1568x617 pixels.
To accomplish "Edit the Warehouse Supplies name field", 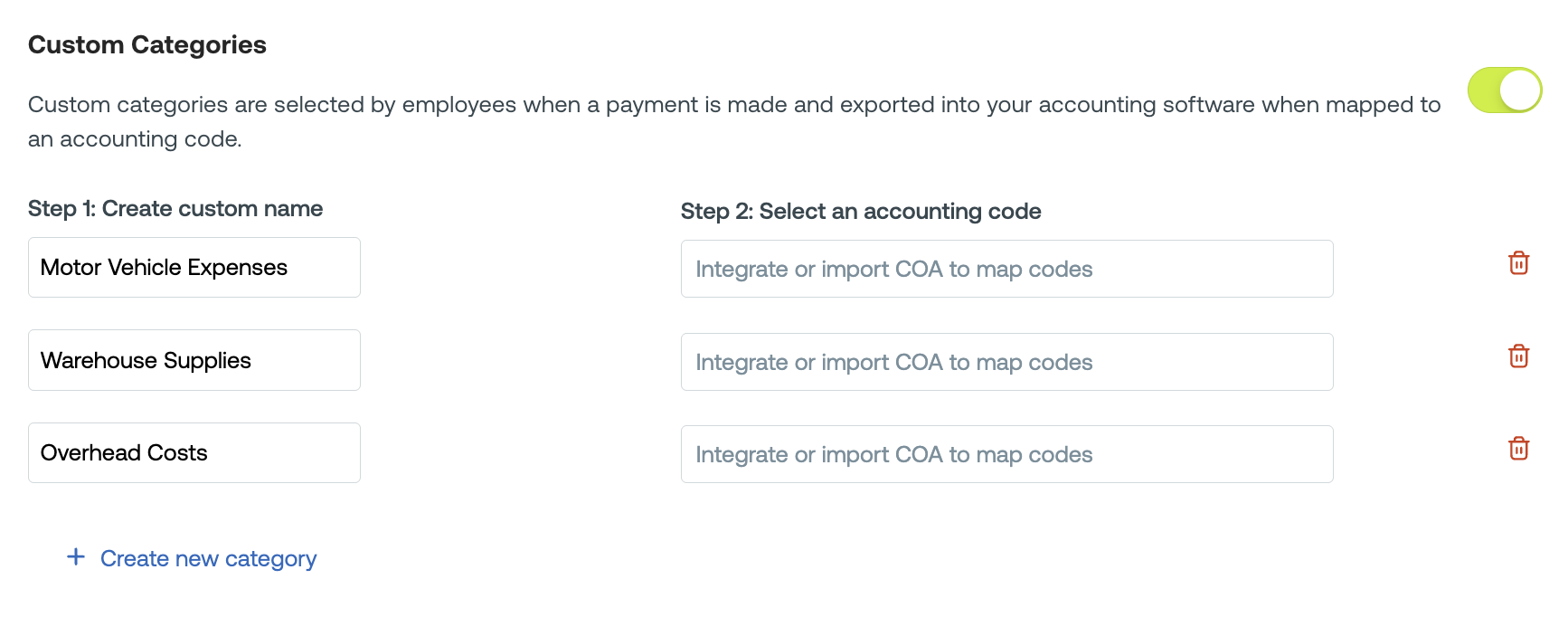I will coord(194,360).
